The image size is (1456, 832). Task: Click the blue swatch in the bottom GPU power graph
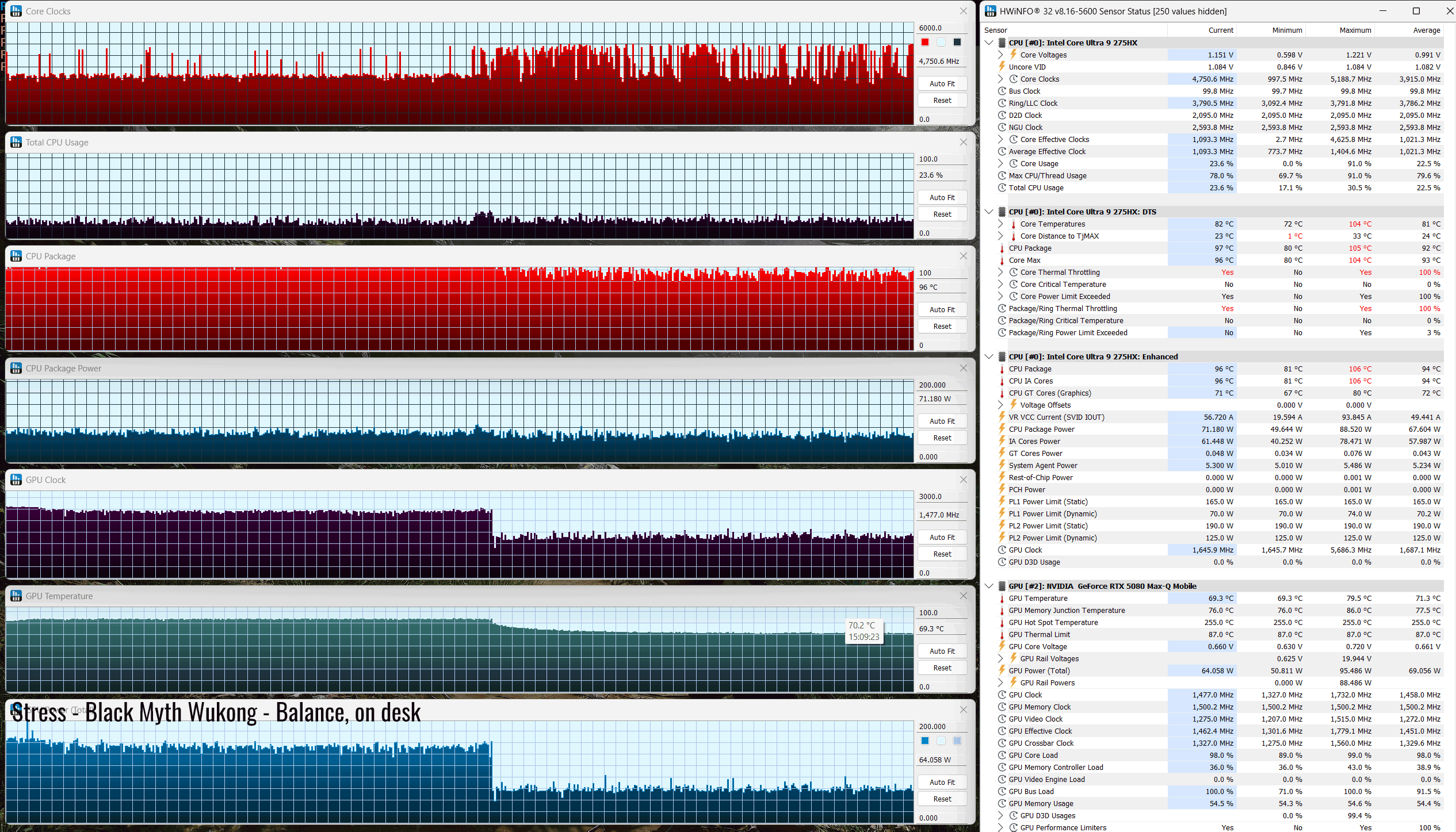click(925, 741)
